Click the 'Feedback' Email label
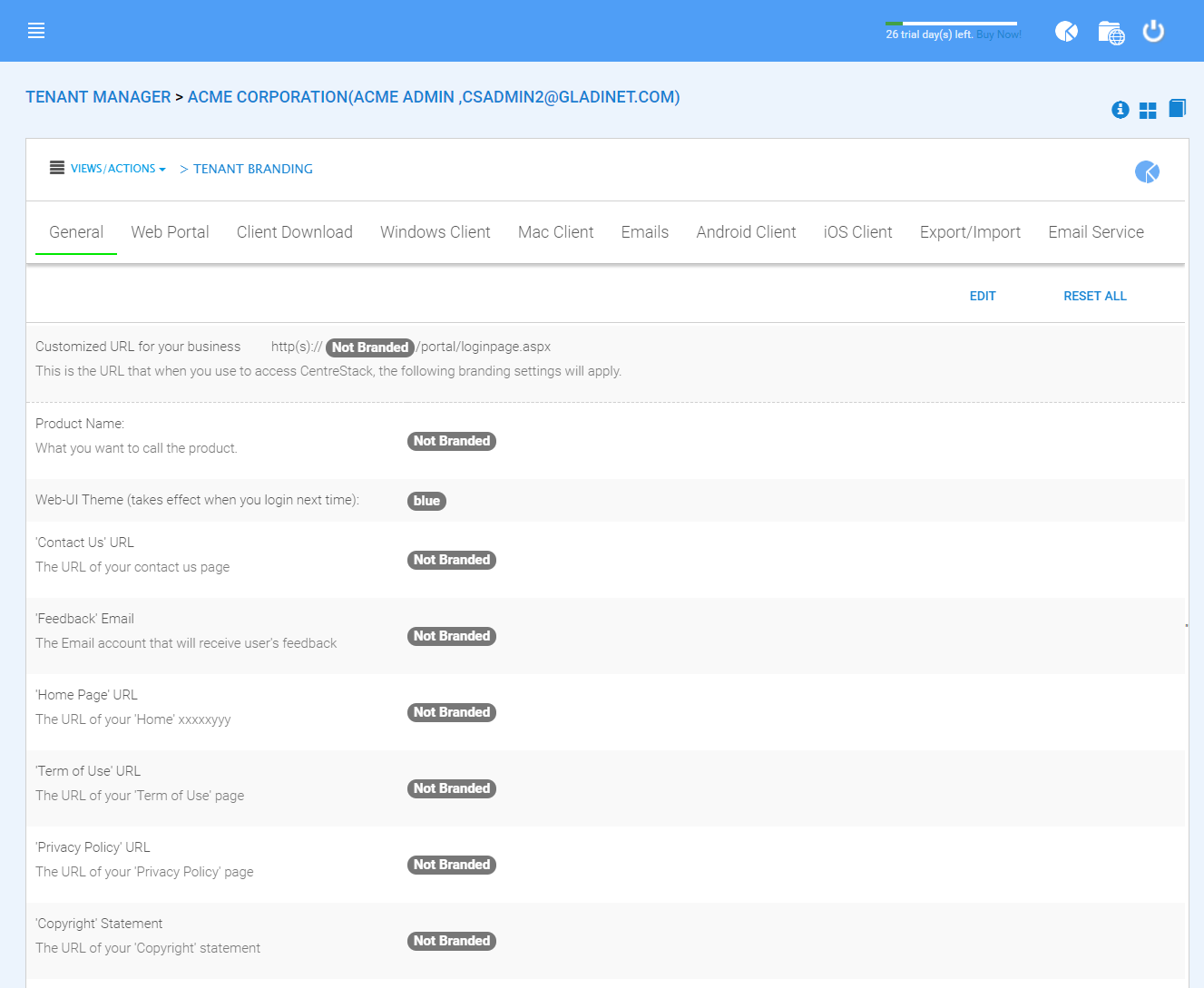 tap(84, 619)
